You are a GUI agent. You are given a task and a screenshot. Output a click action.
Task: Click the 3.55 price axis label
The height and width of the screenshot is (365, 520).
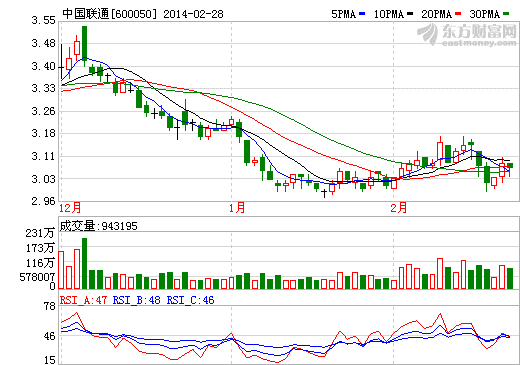point(44,20)
